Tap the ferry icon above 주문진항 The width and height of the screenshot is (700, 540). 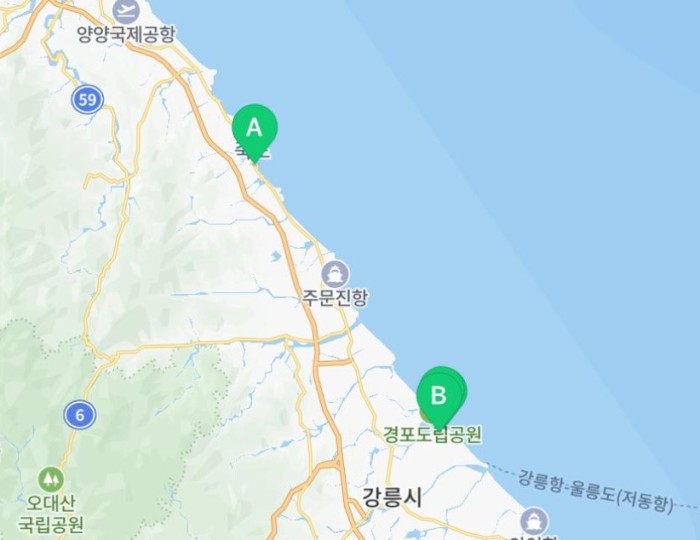pos(335,273)
